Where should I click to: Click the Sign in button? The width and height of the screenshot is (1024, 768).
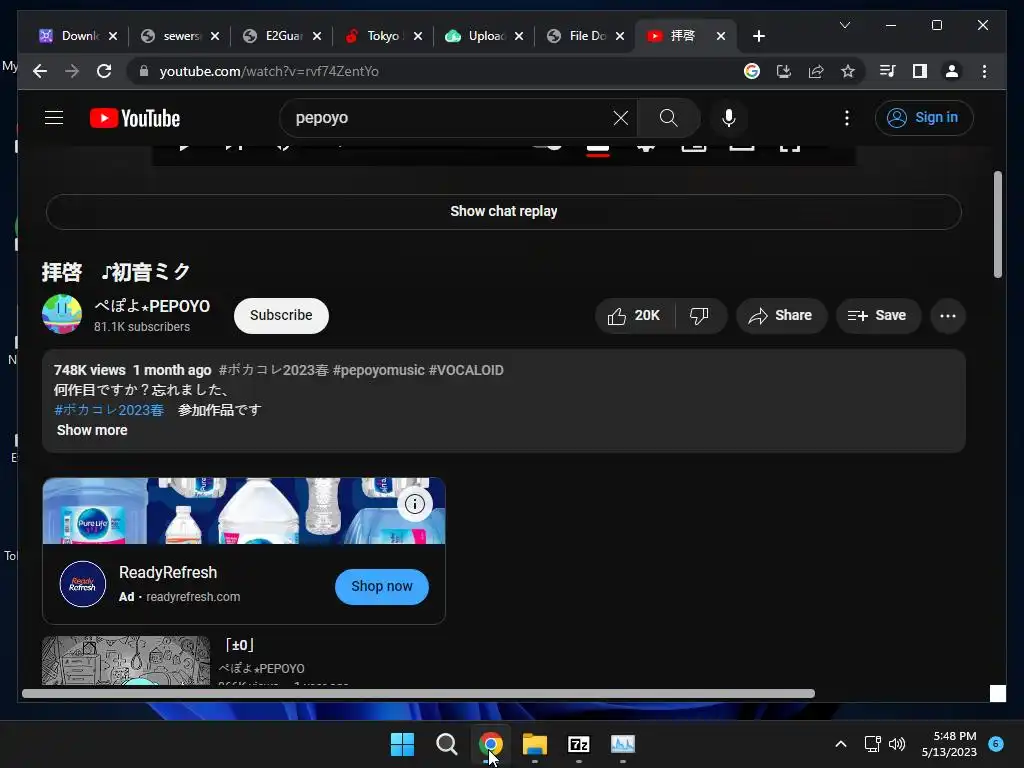(x=923, y=118)
